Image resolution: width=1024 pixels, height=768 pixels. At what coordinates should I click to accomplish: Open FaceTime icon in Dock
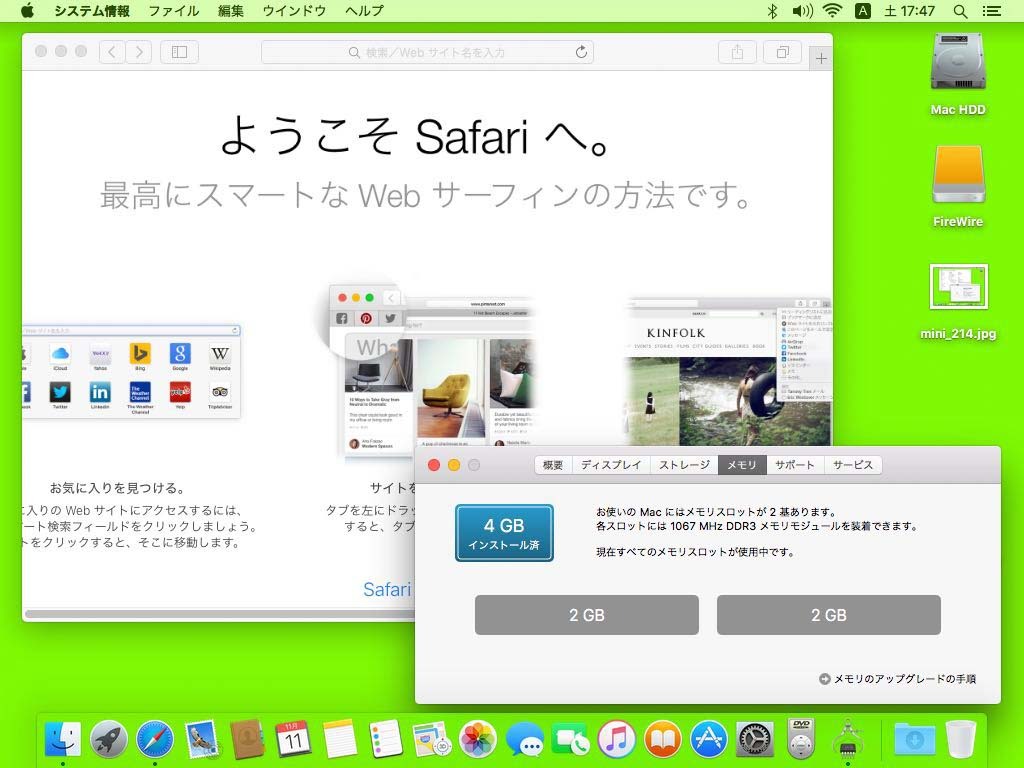[570, 739]
